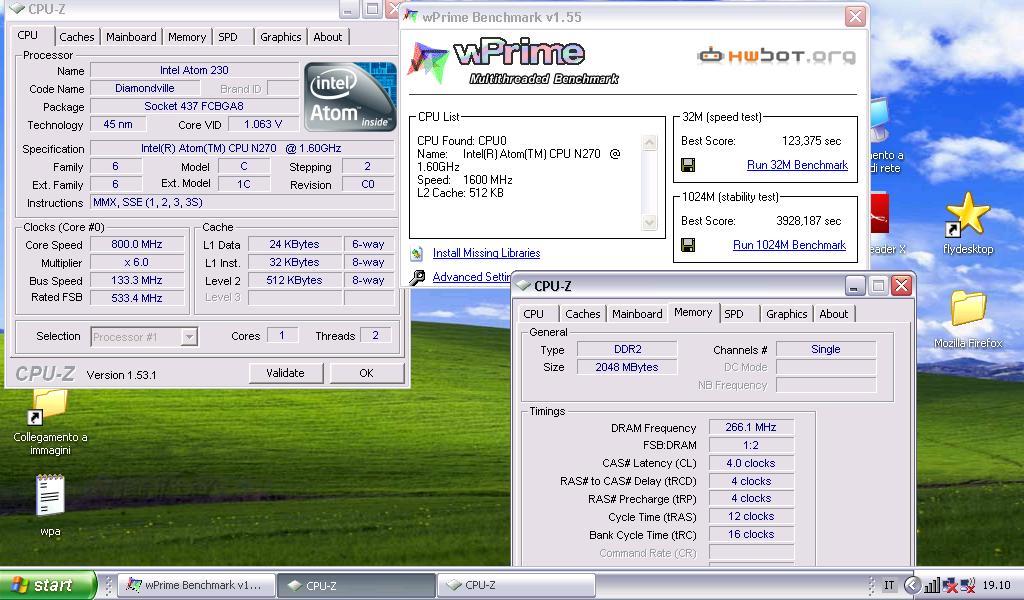Viewport: 1024px width, 600px height.
Task: Expand hidden tray icons arrow
Action: coord(912,585)
